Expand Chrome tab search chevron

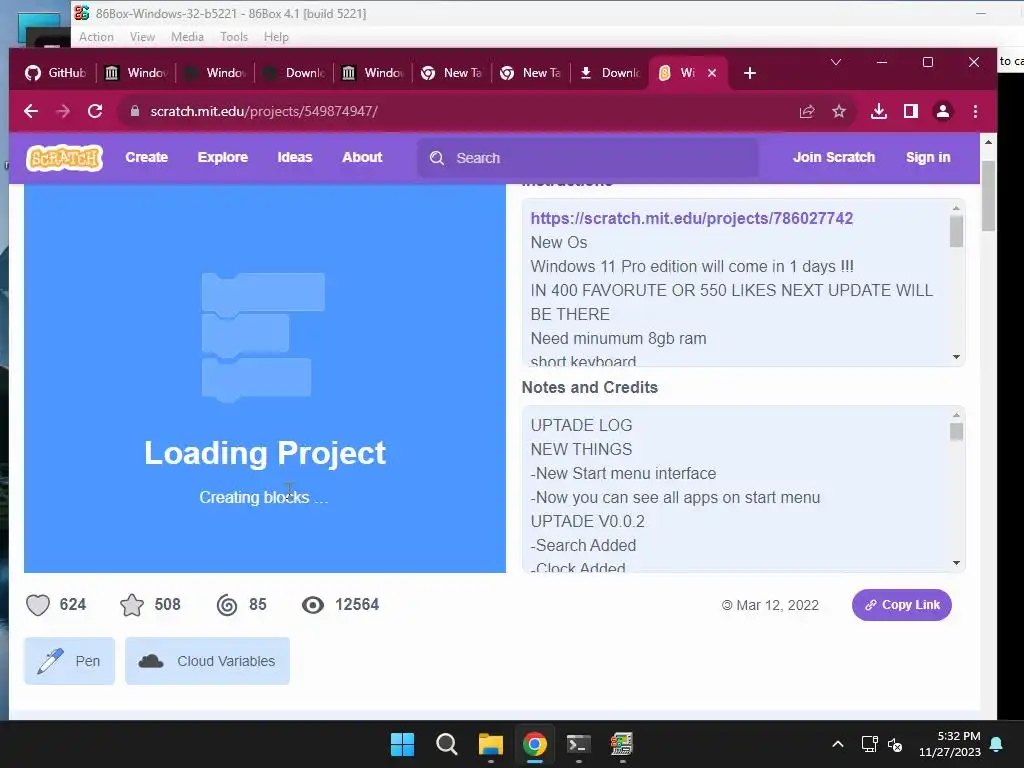[x=836, y=62]
